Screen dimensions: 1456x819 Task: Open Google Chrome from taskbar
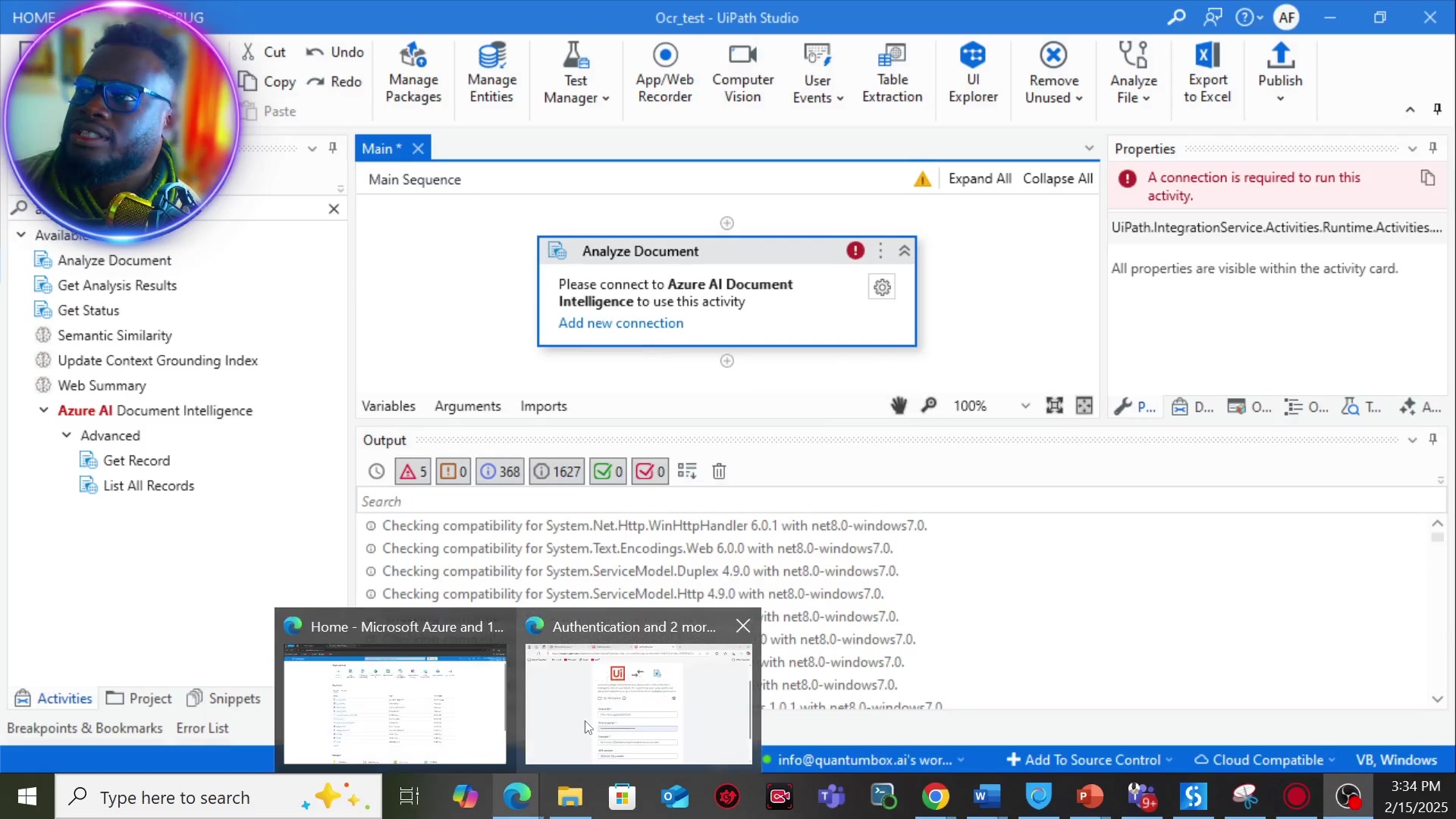click(935, 797)
